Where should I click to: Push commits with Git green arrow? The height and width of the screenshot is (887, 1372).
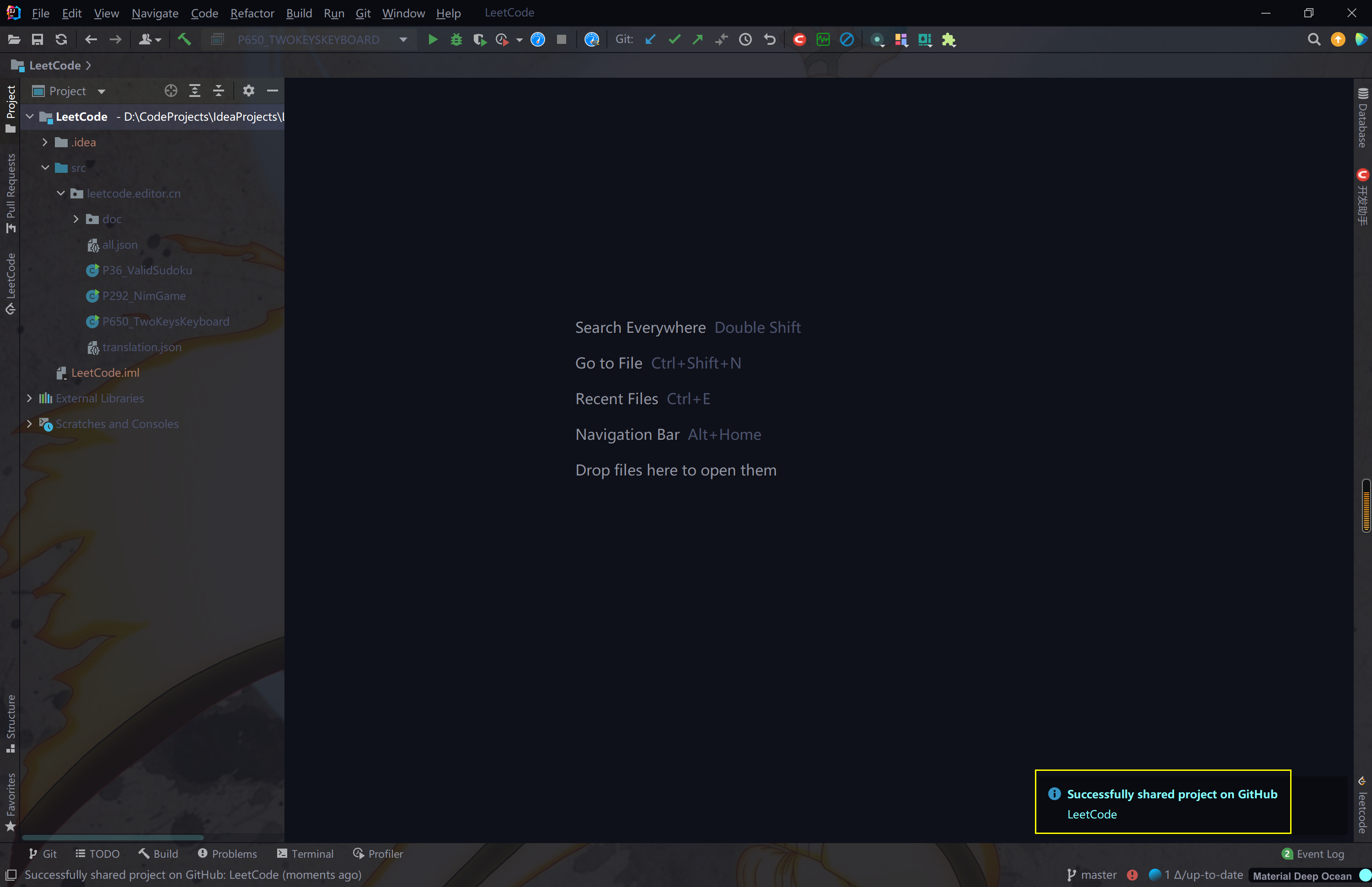tap(697, 40)
